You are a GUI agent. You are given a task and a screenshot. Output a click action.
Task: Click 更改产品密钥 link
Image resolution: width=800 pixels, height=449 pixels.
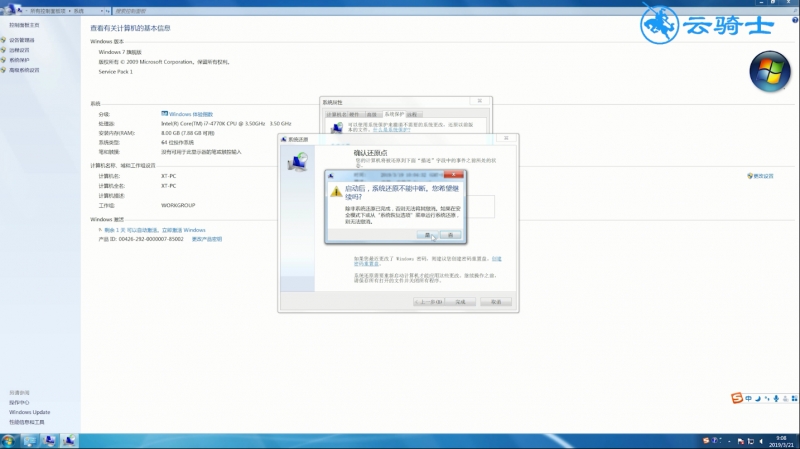pyautogui.click(x=207, y=239)
